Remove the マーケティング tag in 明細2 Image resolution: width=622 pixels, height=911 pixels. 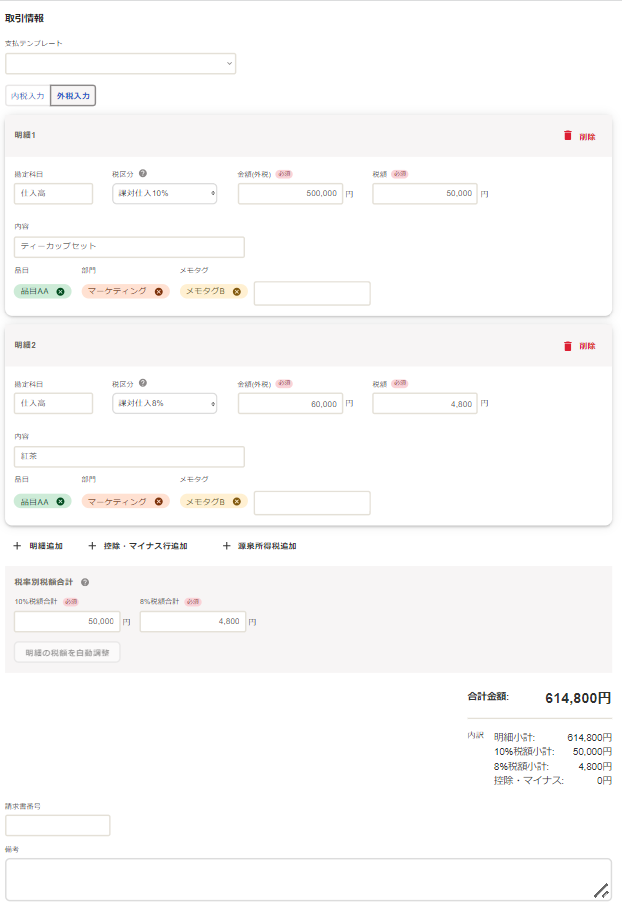159,501
